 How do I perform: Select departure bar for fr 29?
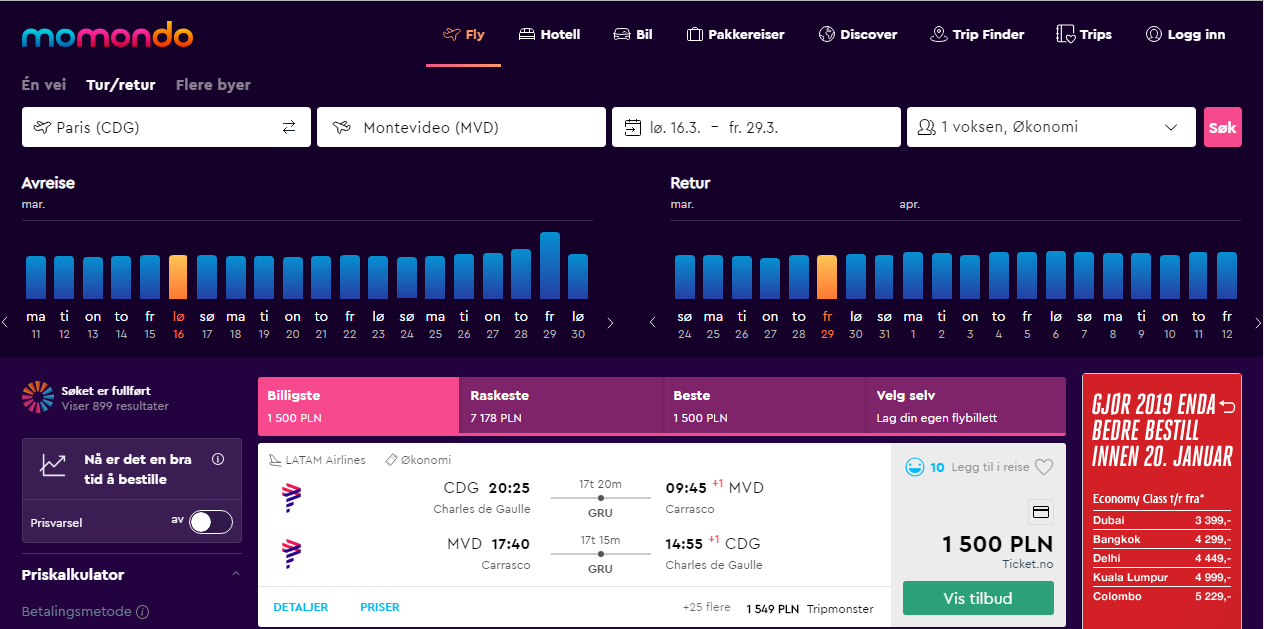(549, 265)
